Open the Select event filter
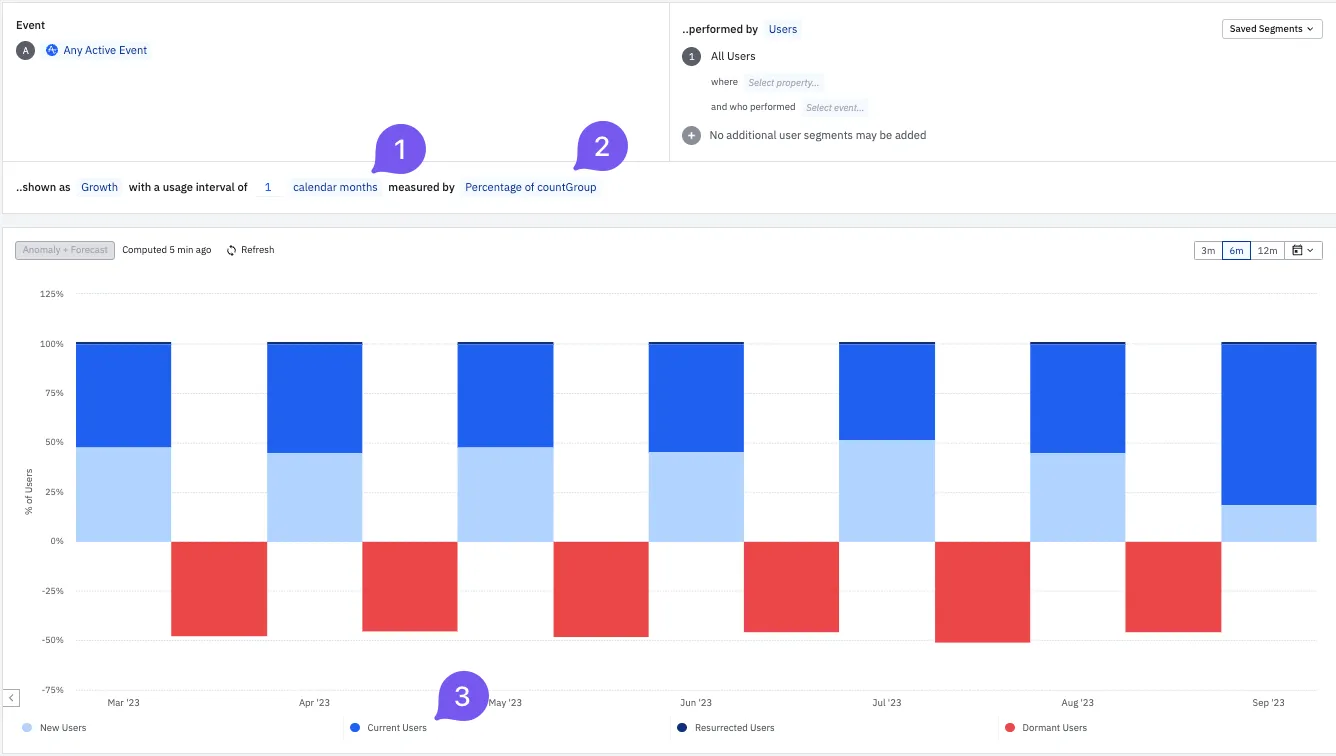The height and width of the screenshot is (756, 1336). 835,107
